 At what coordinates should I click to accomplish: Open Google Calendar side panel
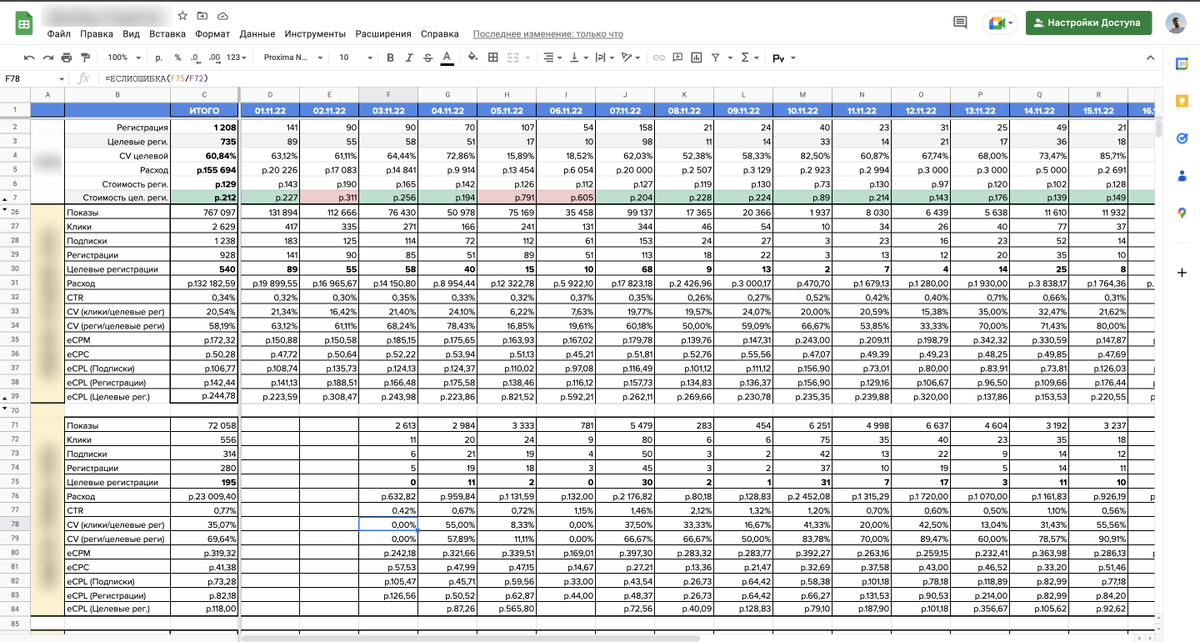[1181, 64]
